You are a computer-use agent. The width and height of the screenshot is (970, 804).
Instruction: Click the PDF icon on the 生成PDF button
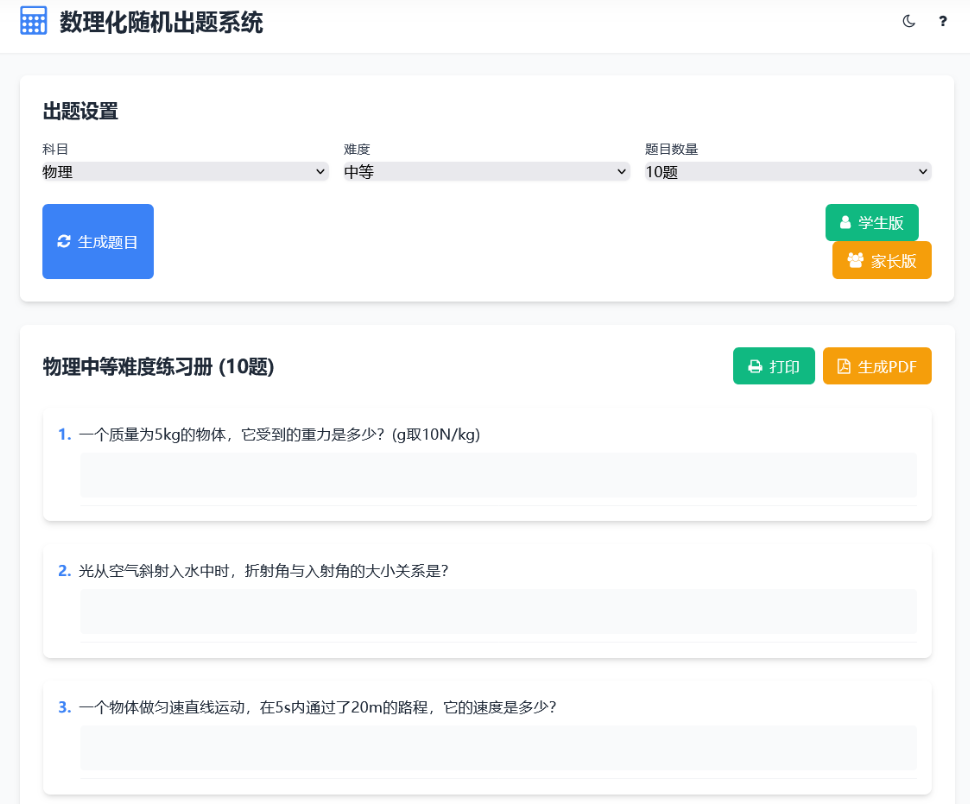pyautogui.click(x=841, y=365)
